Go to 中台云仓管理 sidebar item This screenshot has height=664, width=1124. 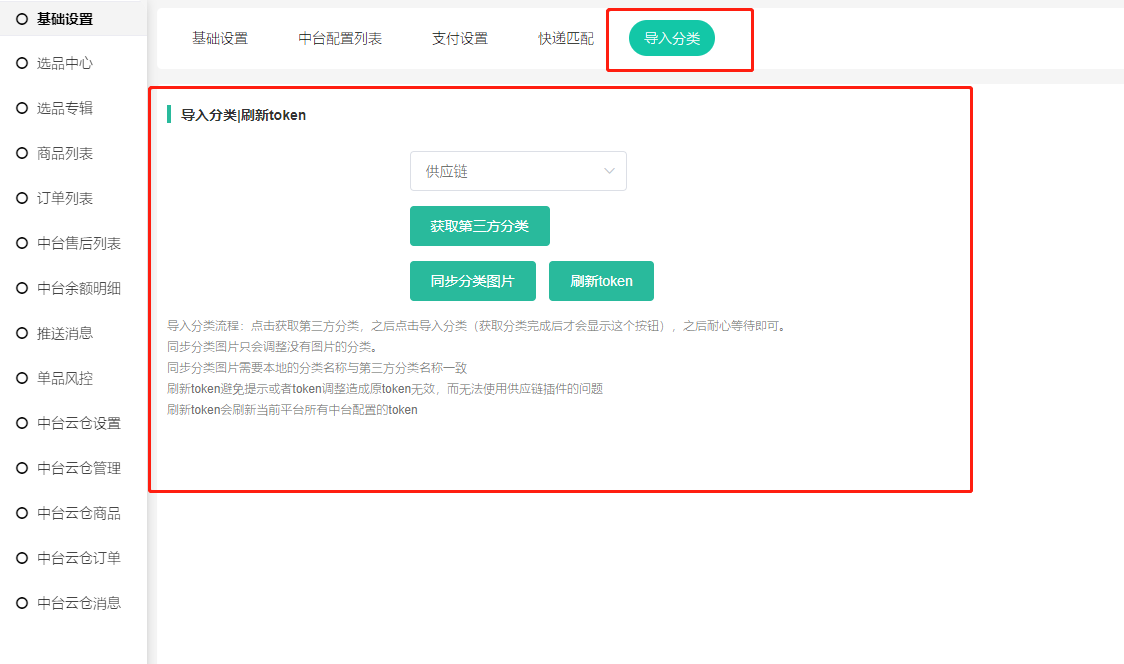[x=79, y=468]
